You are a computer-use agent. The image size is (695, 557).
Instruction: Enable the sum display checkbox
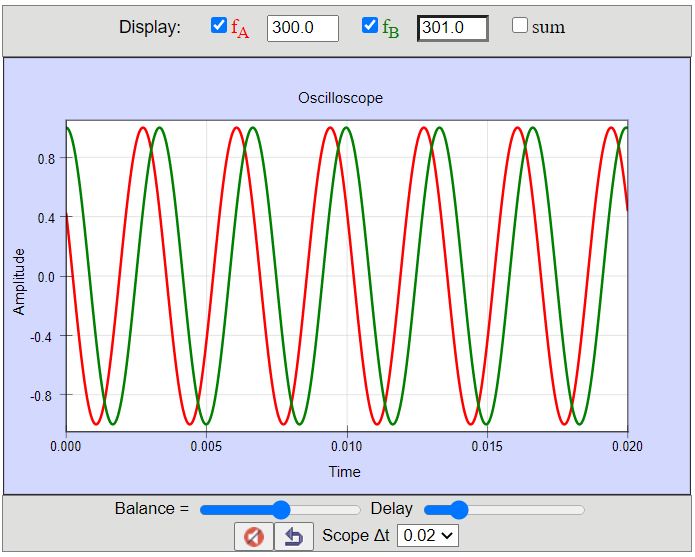[519, 25]
